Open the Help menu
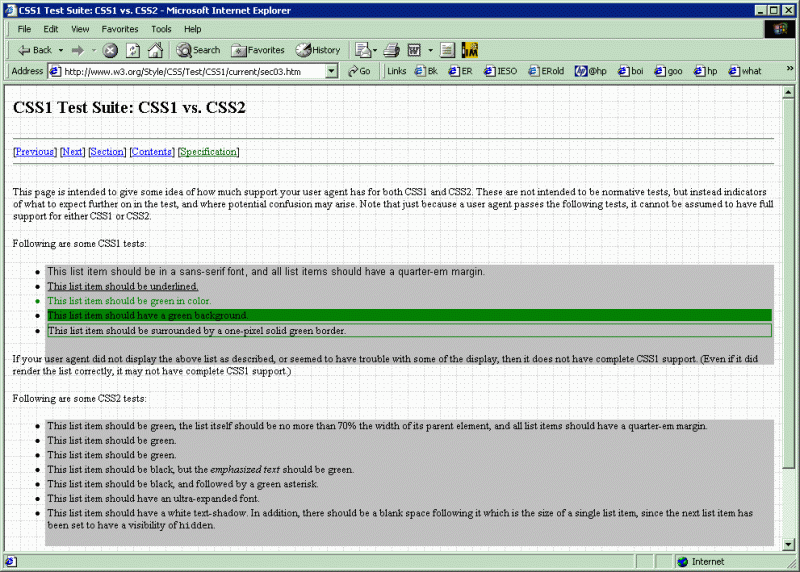Image resolution: width=800 pixels, height=572 pixels. tap(192, 29)
